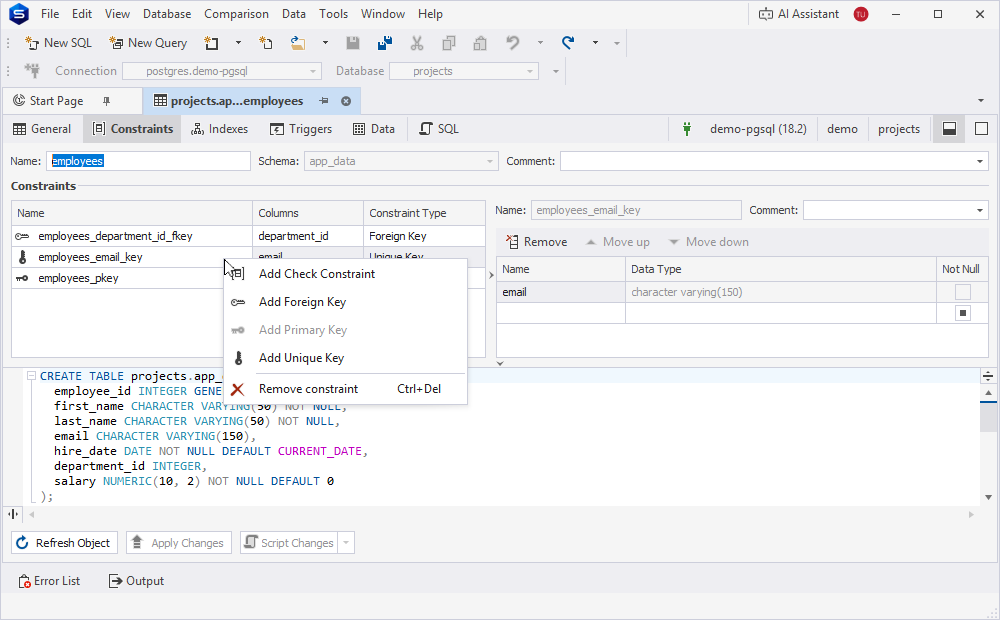Open the Output panel tab

click(136, 581)
